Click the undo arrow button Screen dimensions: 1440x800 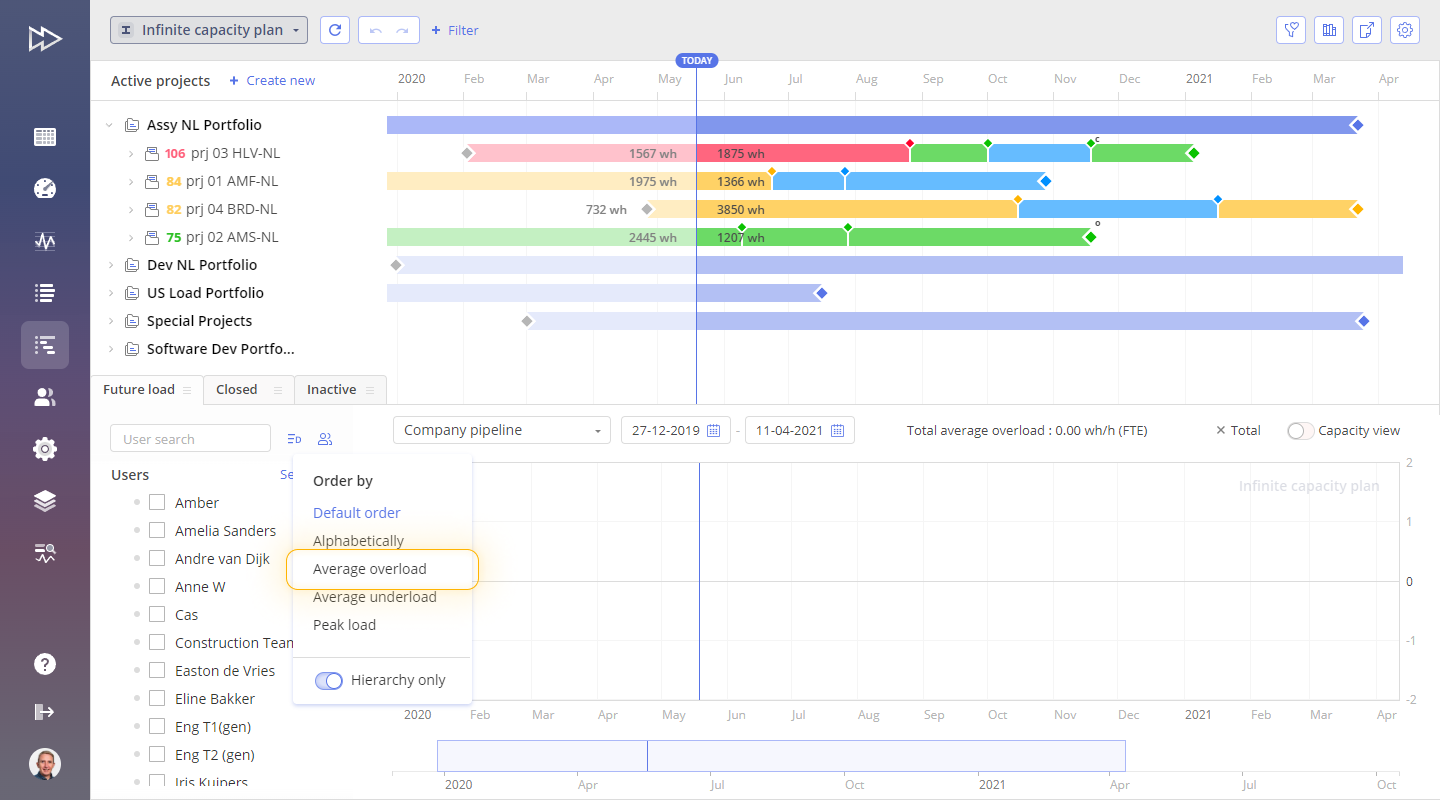(375, 30)
